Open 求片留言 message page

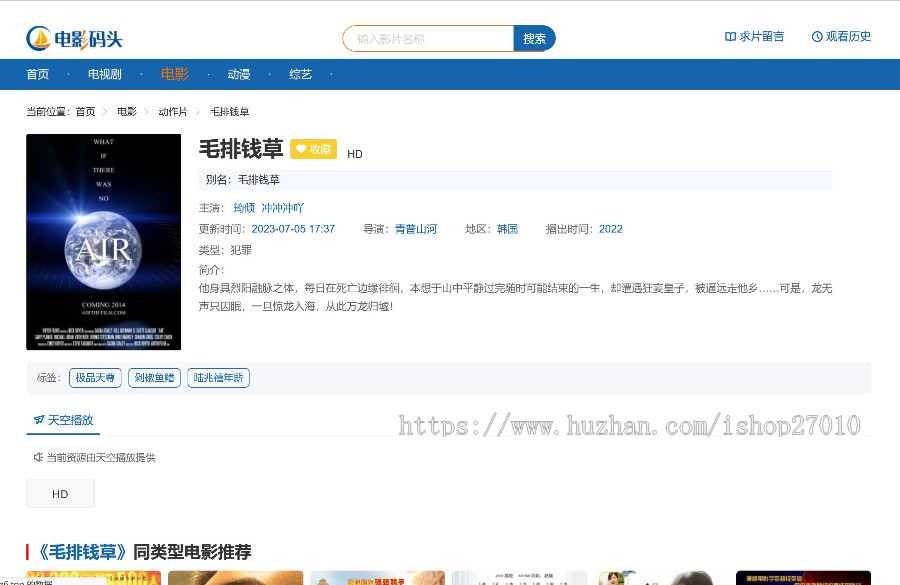[x=754, y=37]
